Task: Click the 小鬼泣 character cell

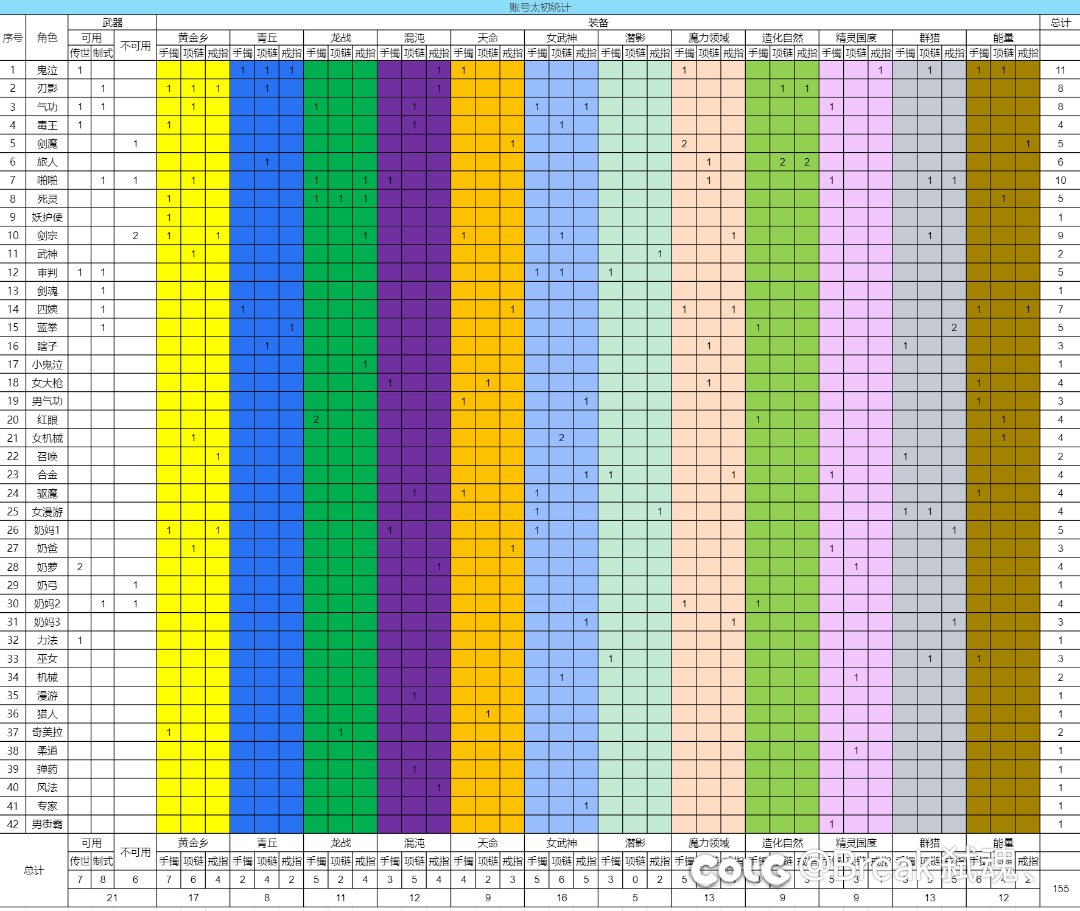Action: point(47,364)
